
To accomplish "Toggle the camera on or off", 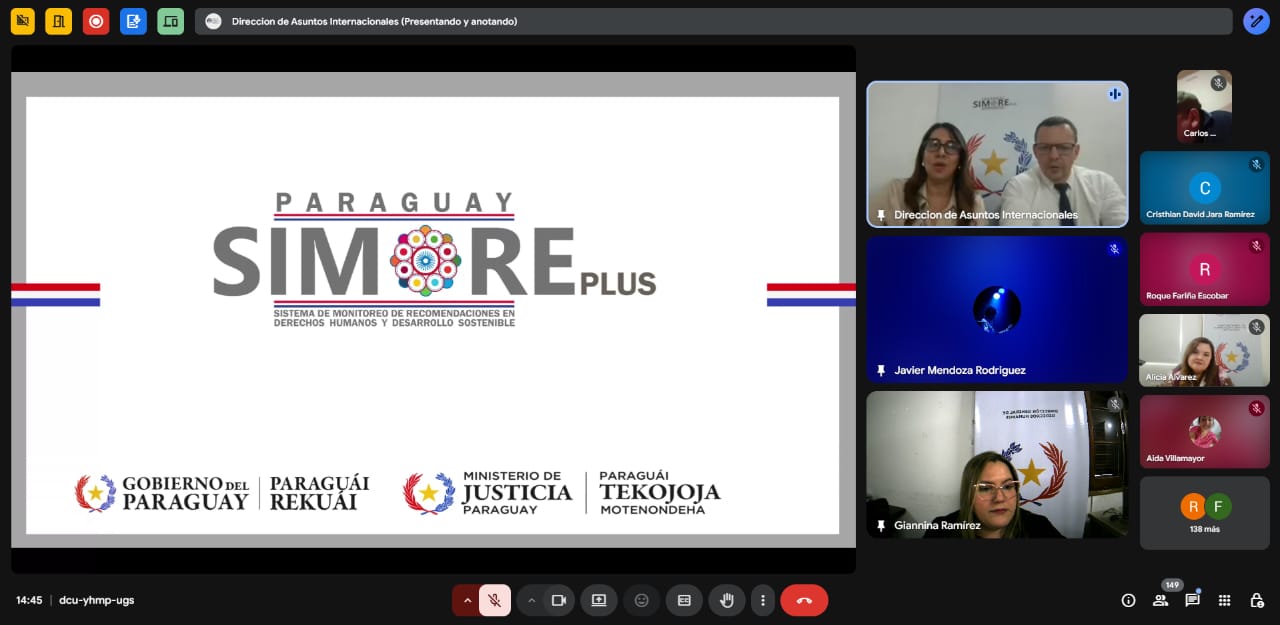I will [559, 600].
